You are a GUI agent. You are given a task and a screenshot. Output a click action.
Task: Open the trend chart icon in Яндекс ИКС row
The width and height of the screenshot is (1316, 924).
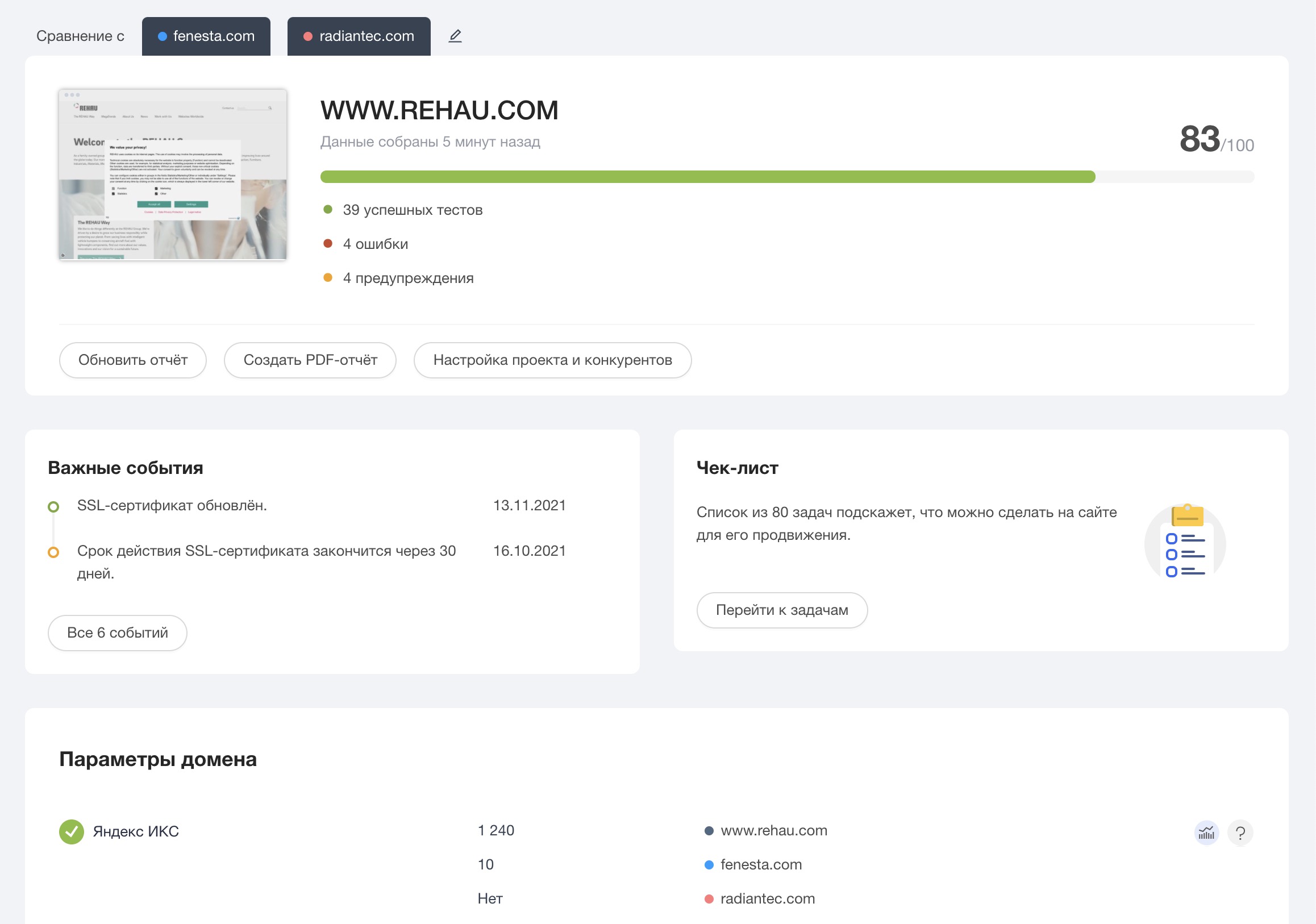coord(1206,833)
